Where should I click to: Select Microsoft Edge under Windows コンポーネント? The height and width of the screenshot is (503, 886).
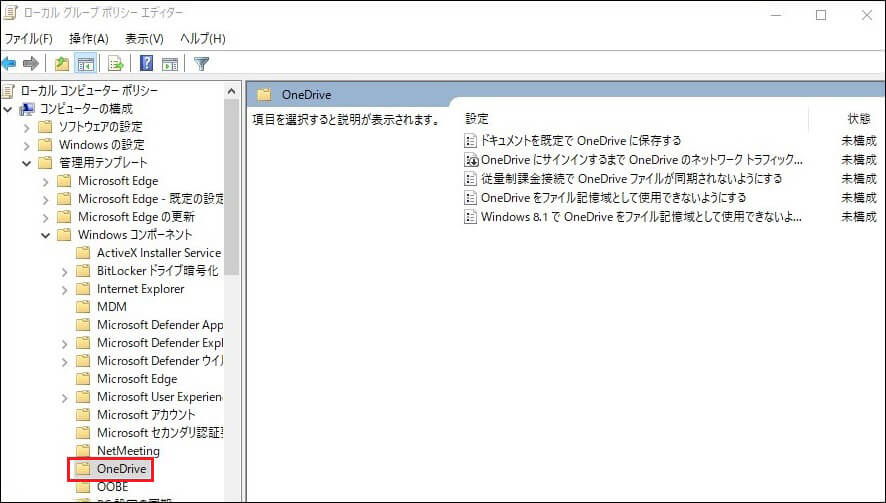(x=137, y=379)
